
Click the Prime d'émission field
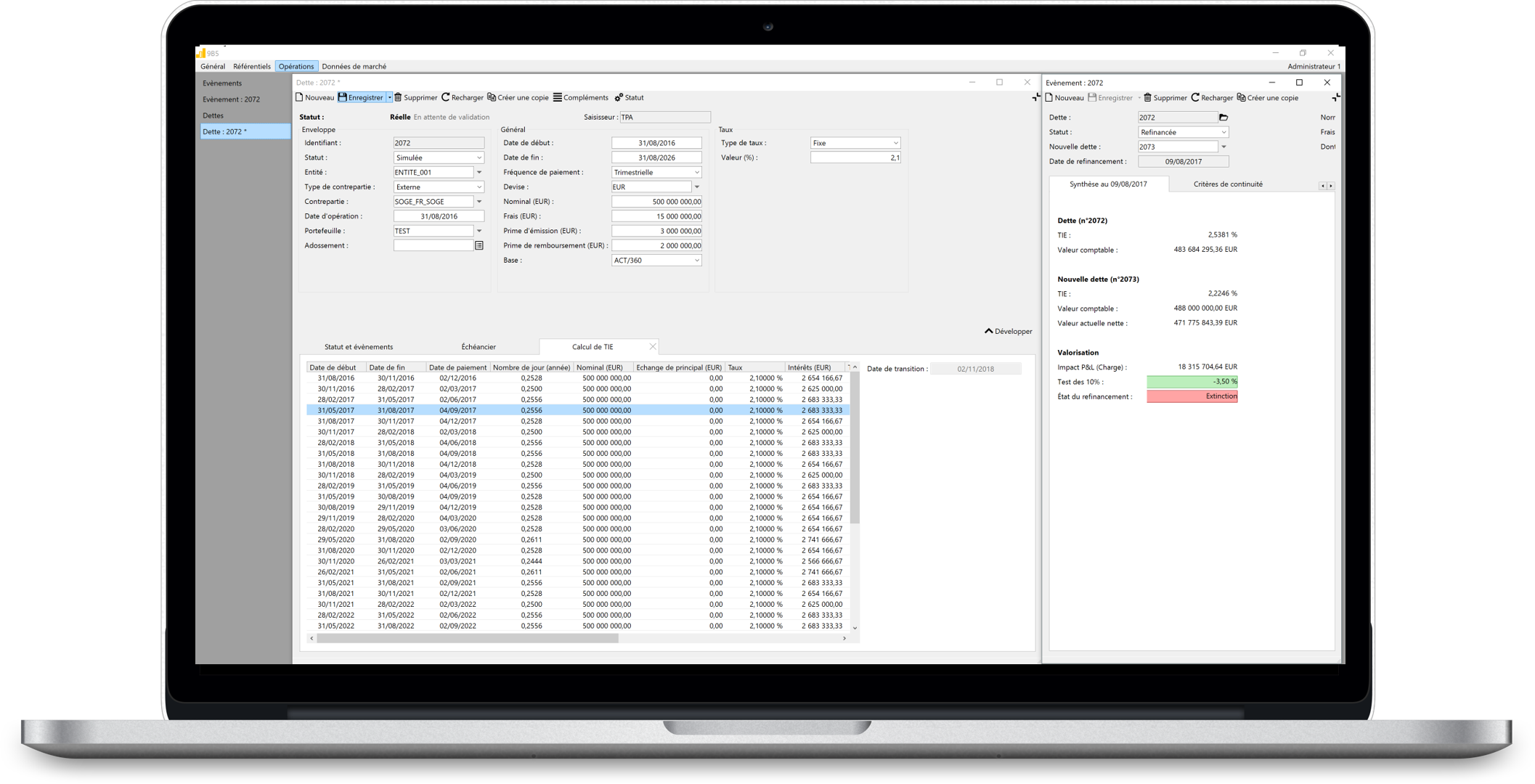point(656,231)
